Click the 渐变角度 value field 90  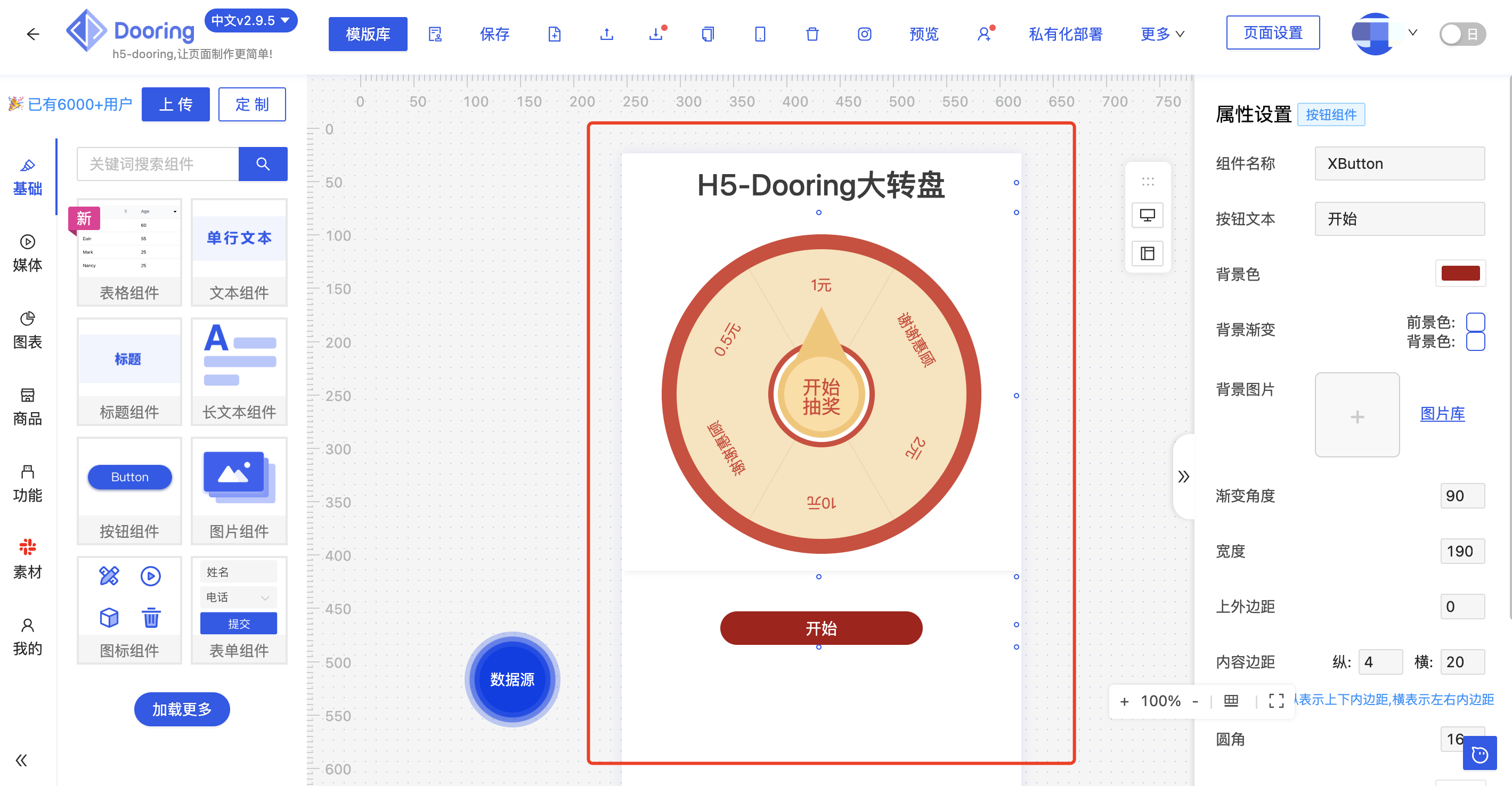[1462, 496]
